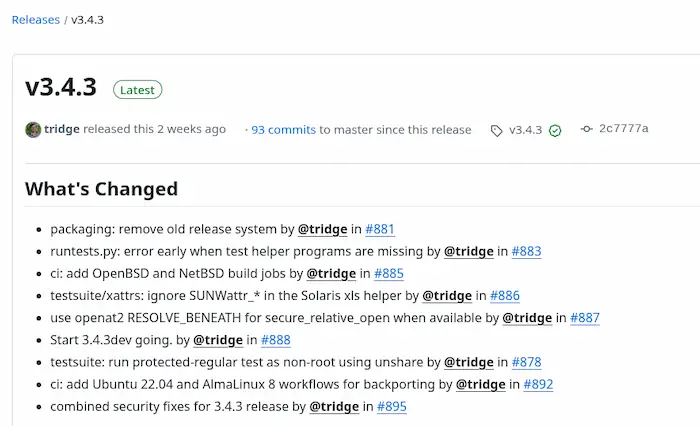Viewport: 700px width, 426px height.
Task: Open pull request #895
Action: click(392, 407)
